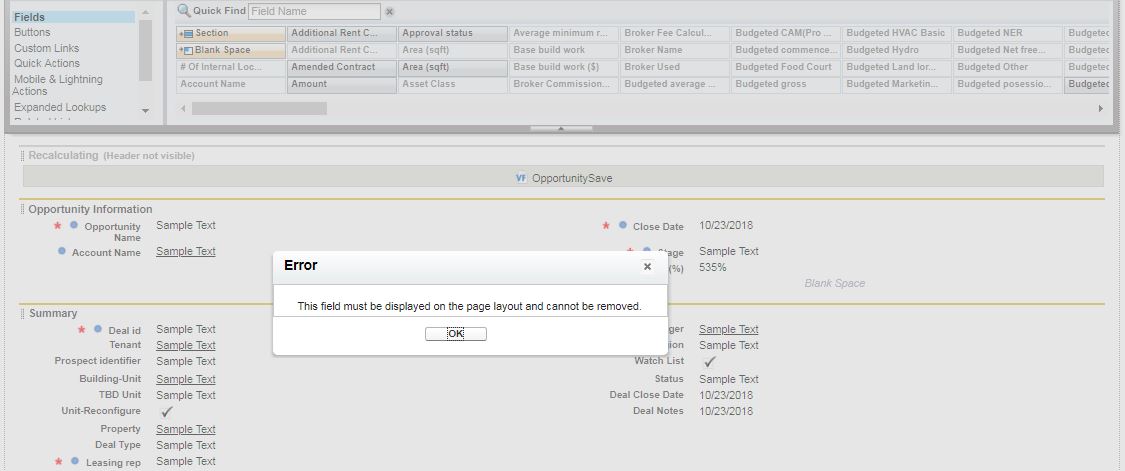This screenshot has width=1125, height=471.
Task: Select the Budgeted Hydro palette field
Action: pos(897,50)
